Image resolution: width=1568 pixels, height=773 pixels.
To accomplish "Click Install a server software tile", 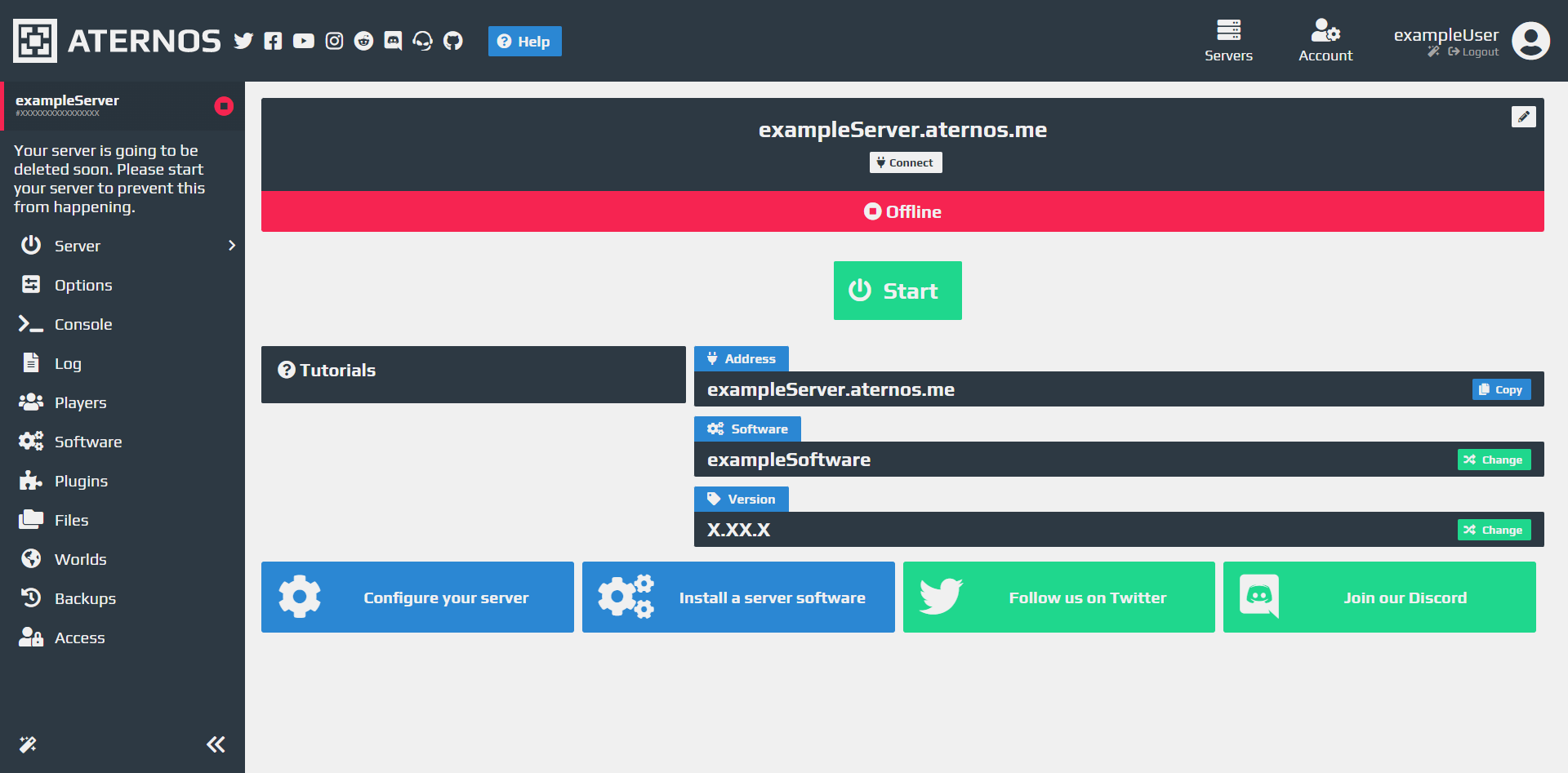I will click(738, 597).
